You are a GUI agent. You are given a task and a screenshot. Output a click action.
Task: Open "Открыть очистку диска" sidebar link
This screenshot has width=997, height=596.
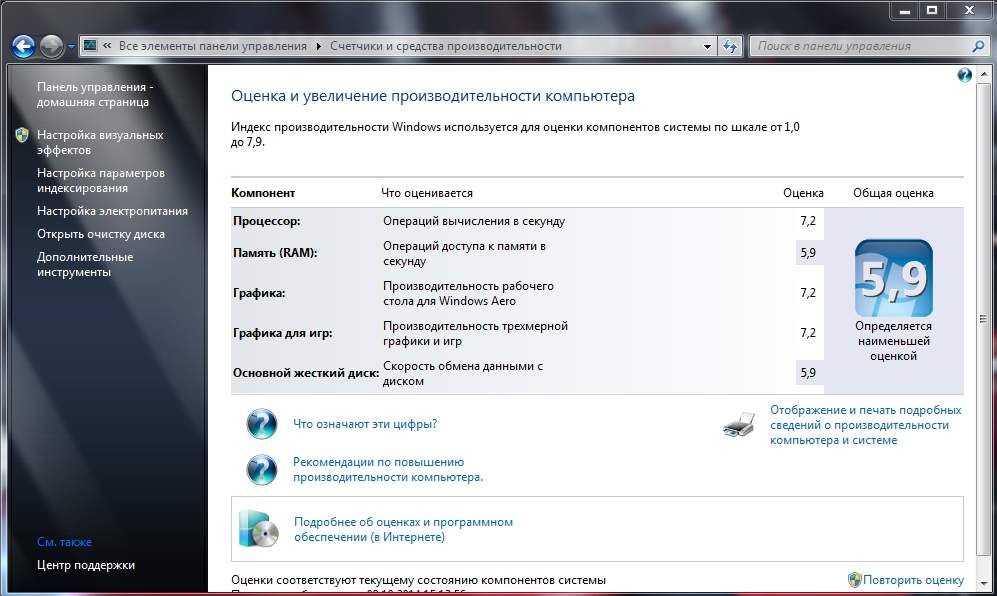click(101, 234)
